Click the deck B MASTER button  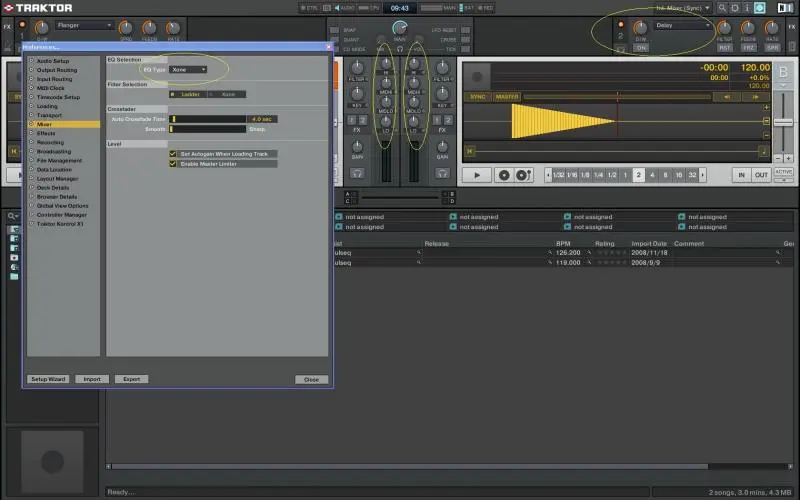tap(507, 97)
